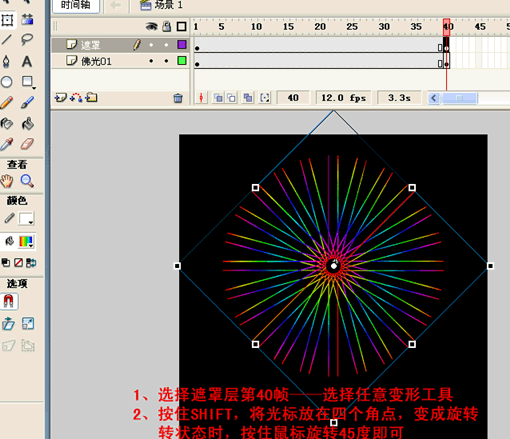Delete layer with the trash icon

(x=178, y=98)
